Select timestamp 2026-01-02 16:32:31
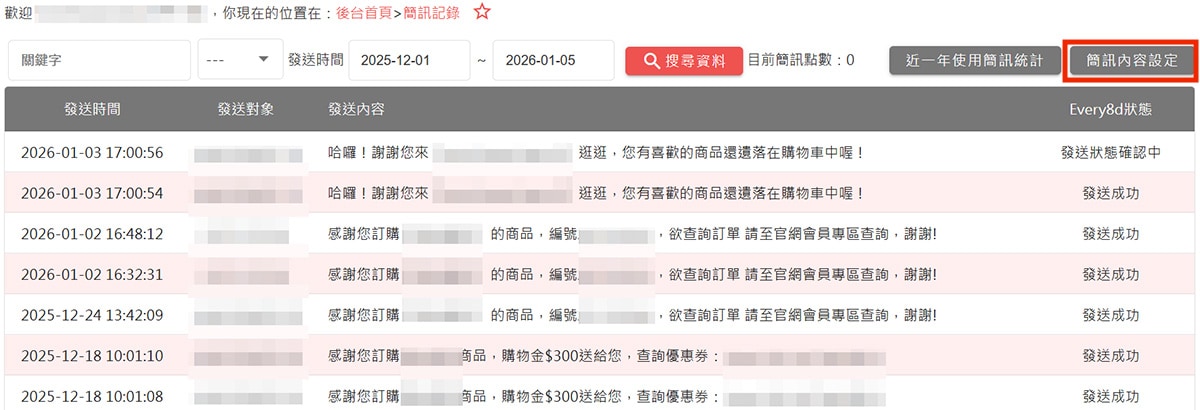Screen dimensions: 1200x410 [x=92, y=274]
